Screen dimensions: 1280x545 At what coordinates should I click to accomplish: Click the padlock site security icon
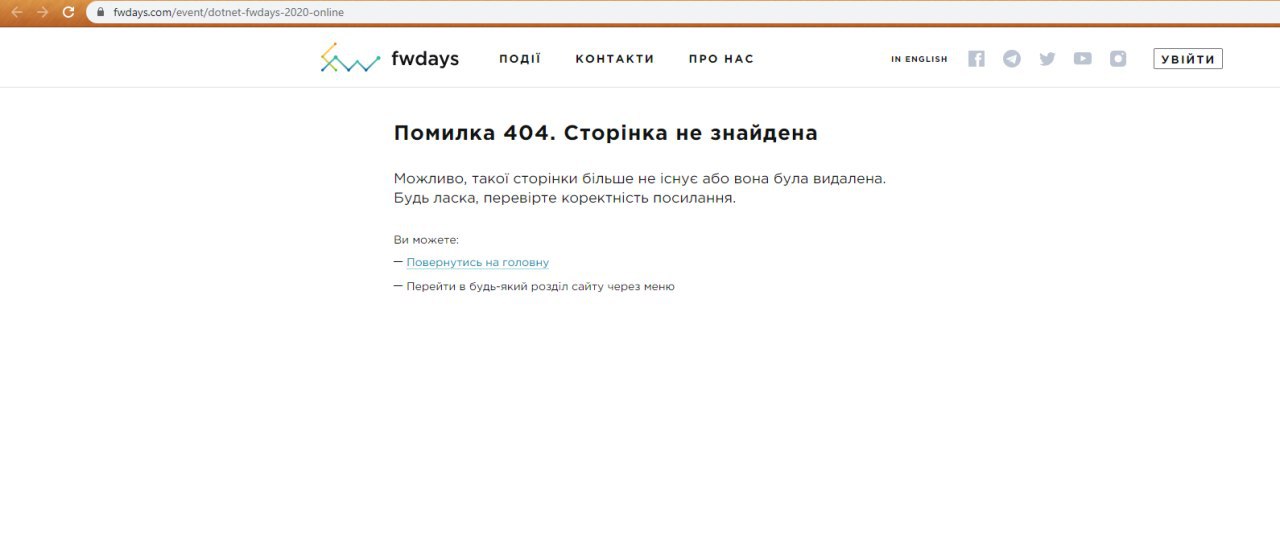100,12
